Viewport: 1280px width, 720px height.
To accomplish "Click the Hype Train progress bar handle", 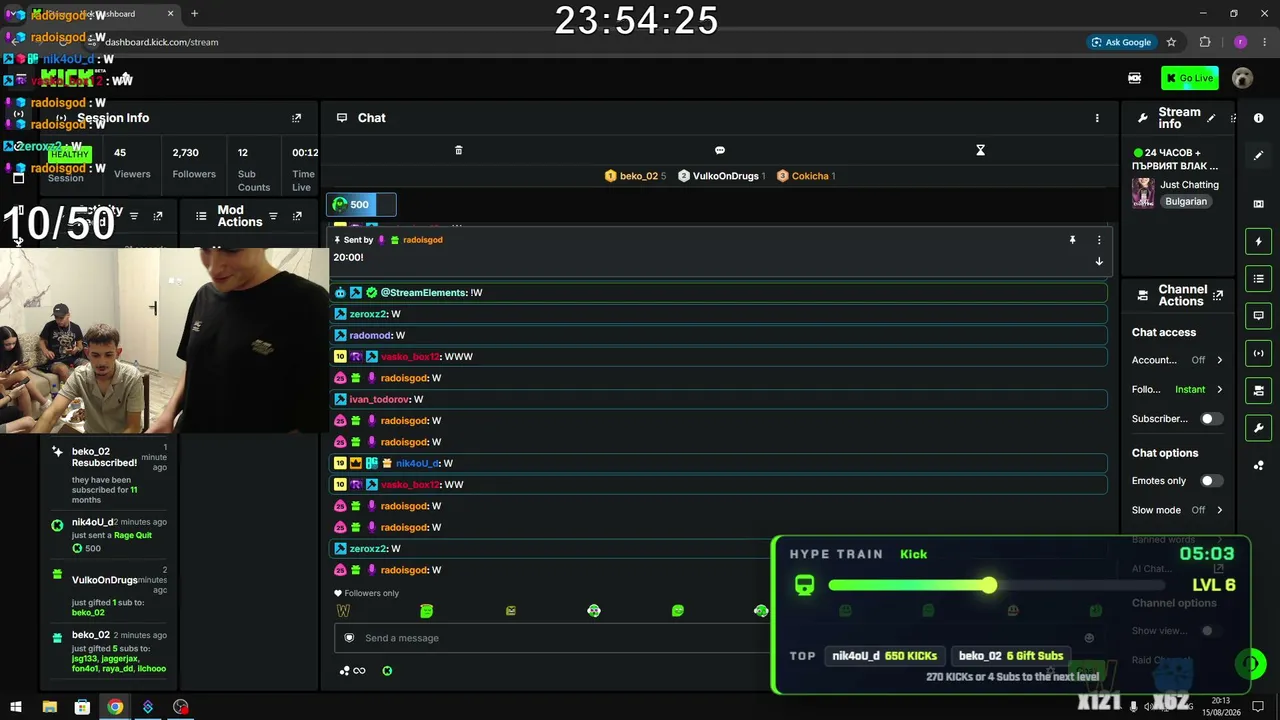I will coord(989,585).
